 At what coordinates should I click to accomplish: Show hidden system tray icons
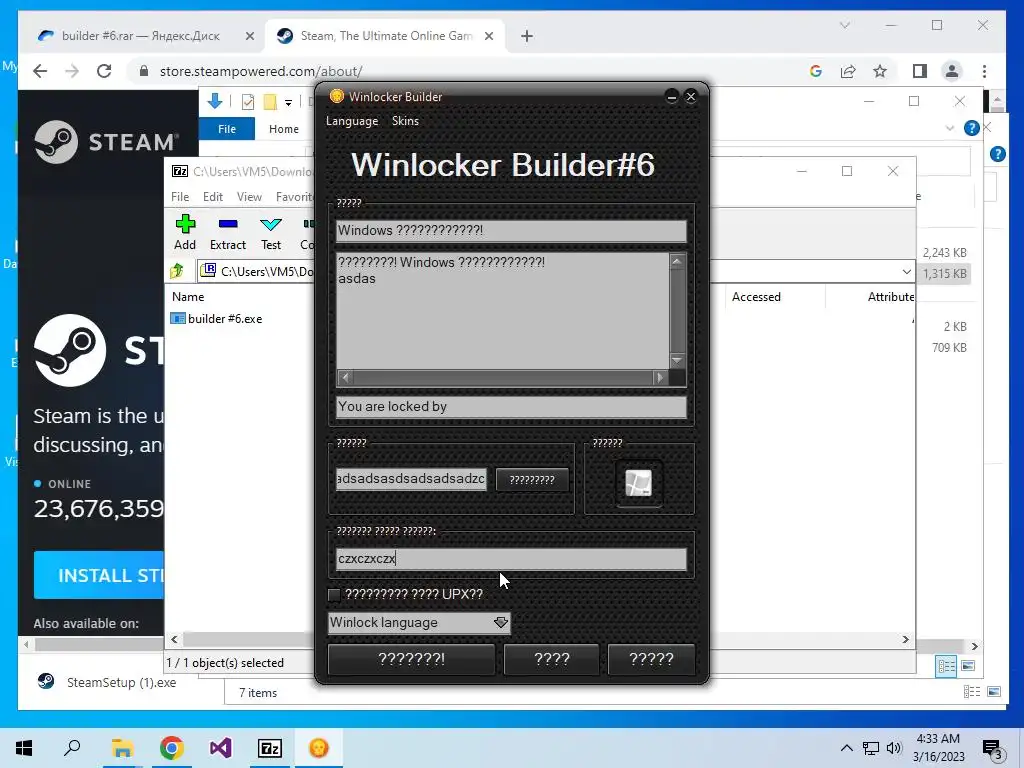point(846,748)
